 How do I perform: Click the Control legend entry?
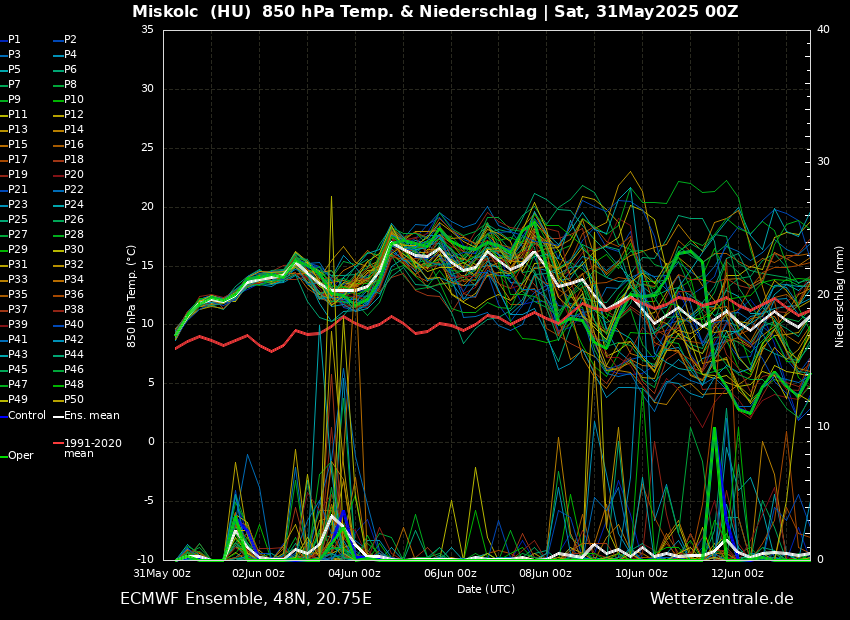pos(27,415)
